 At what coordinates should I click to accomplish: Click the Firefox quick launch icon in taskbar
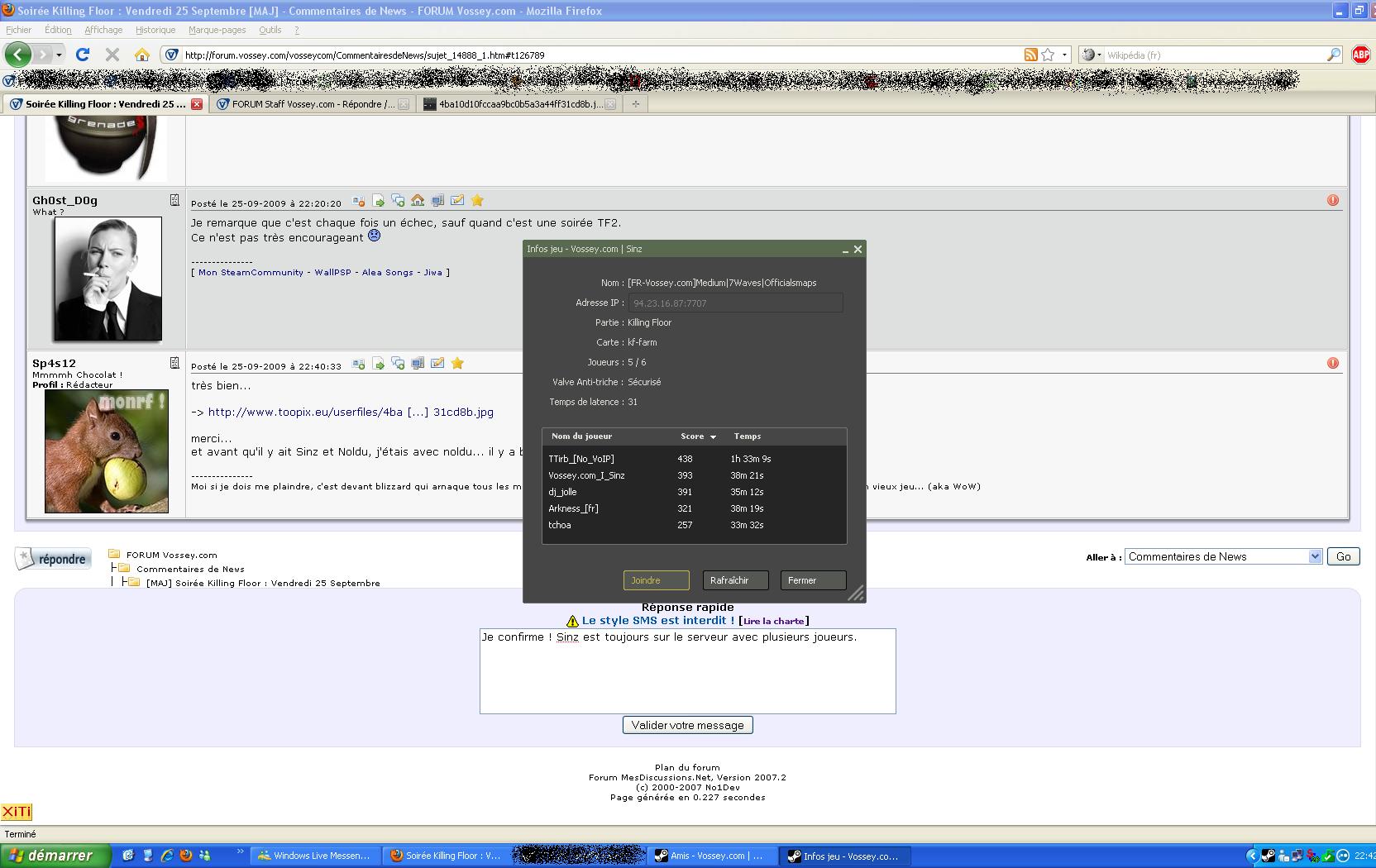tap(186, 856)
